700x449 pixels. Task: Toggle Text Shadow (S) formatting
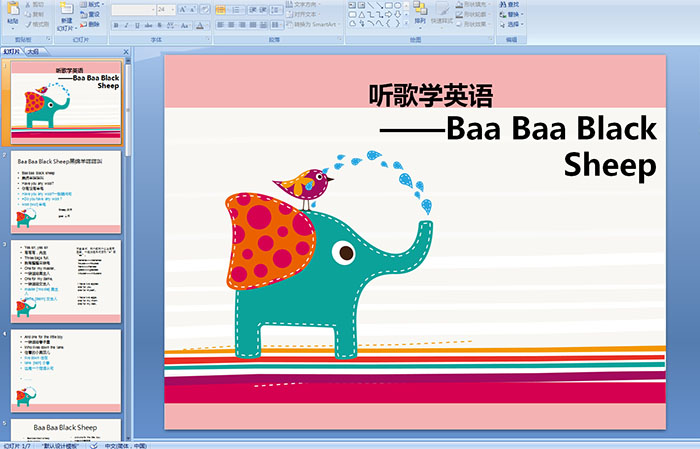tap(159, 25)
